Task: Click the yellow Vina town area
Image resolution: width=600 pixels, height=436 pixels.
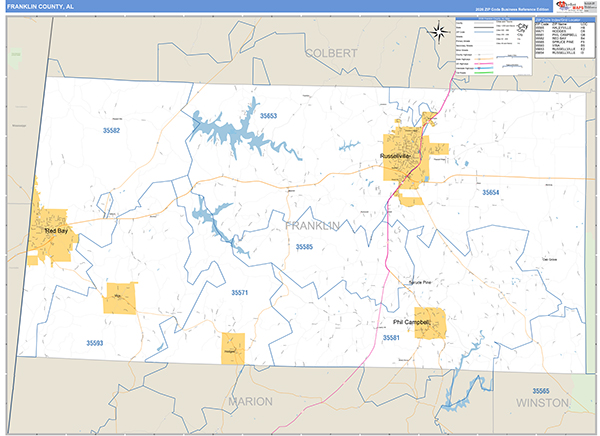Action: (x=120, y=299)
